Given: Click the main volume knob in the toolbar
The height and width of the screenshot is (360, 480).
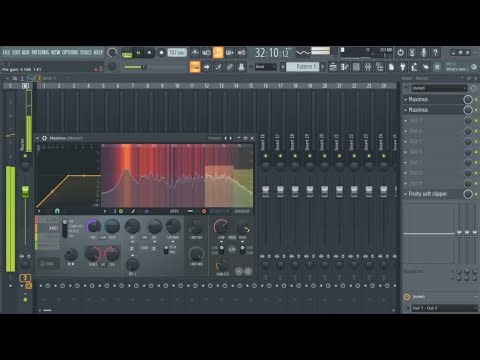Looking at the screenshot, I should 112,53.
